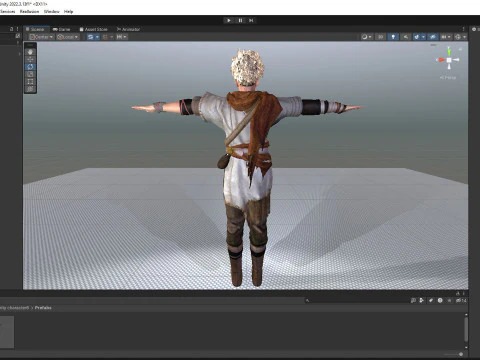Switch to the Scene tab
This screenshot has width=480, height=360.
click(x=36, y=29)
